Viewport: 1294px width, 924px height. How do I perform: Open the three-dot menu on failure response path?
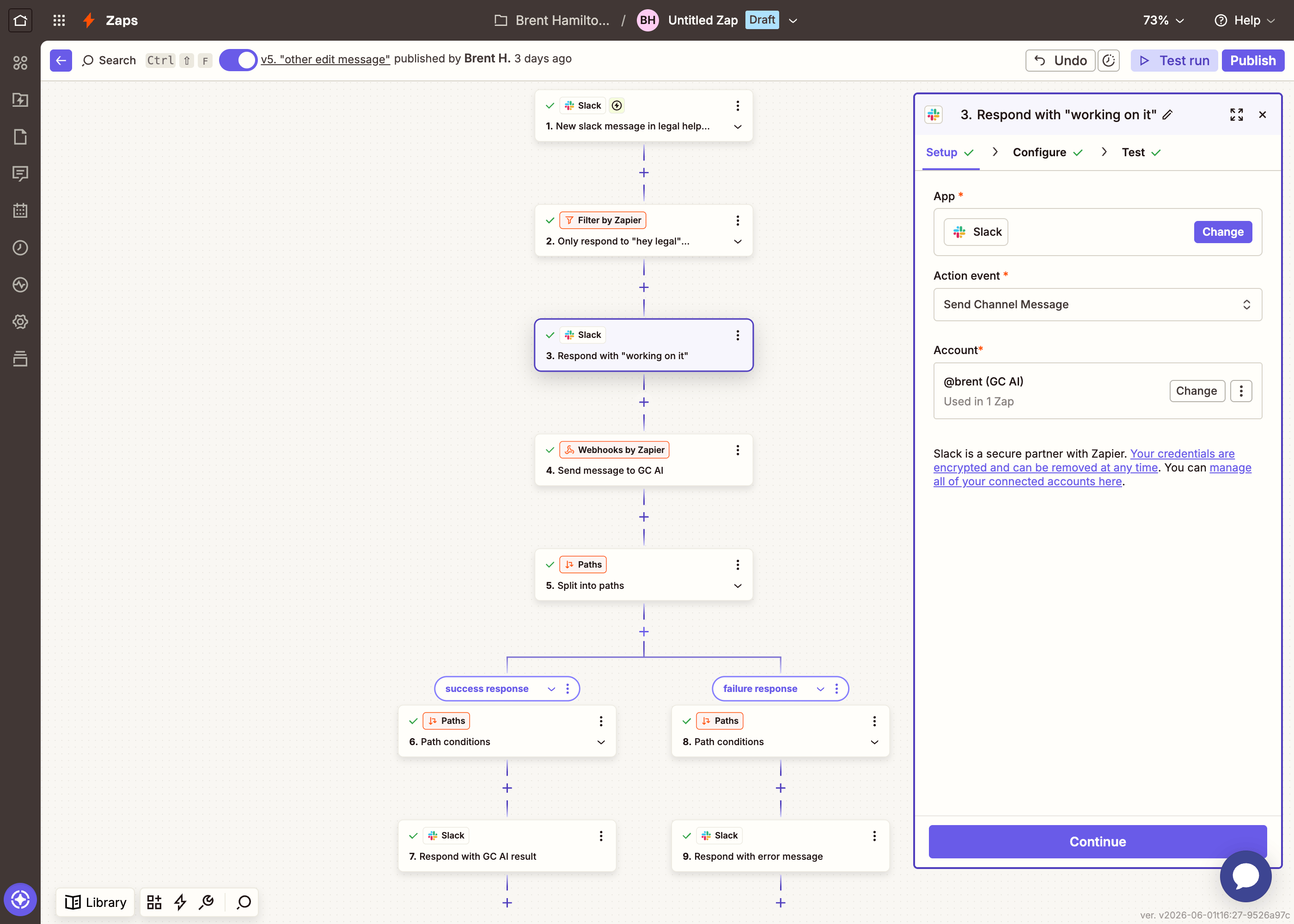tap(836, 689)
